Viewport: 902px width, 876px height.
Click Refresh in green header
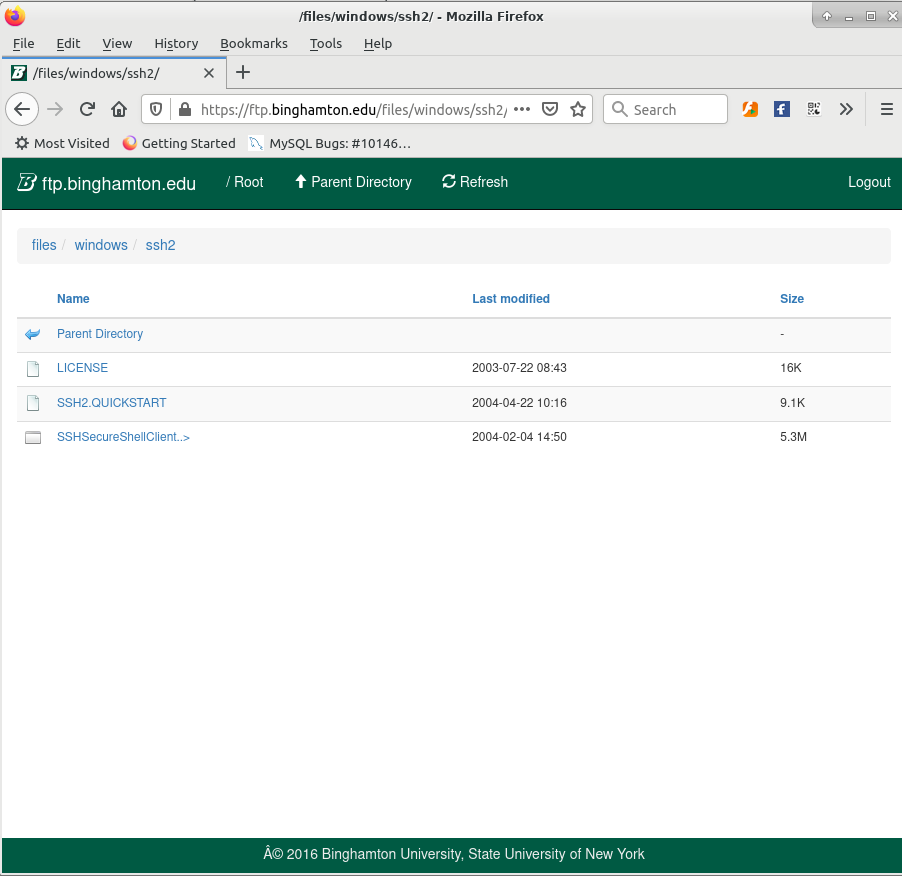coord(475,182)
